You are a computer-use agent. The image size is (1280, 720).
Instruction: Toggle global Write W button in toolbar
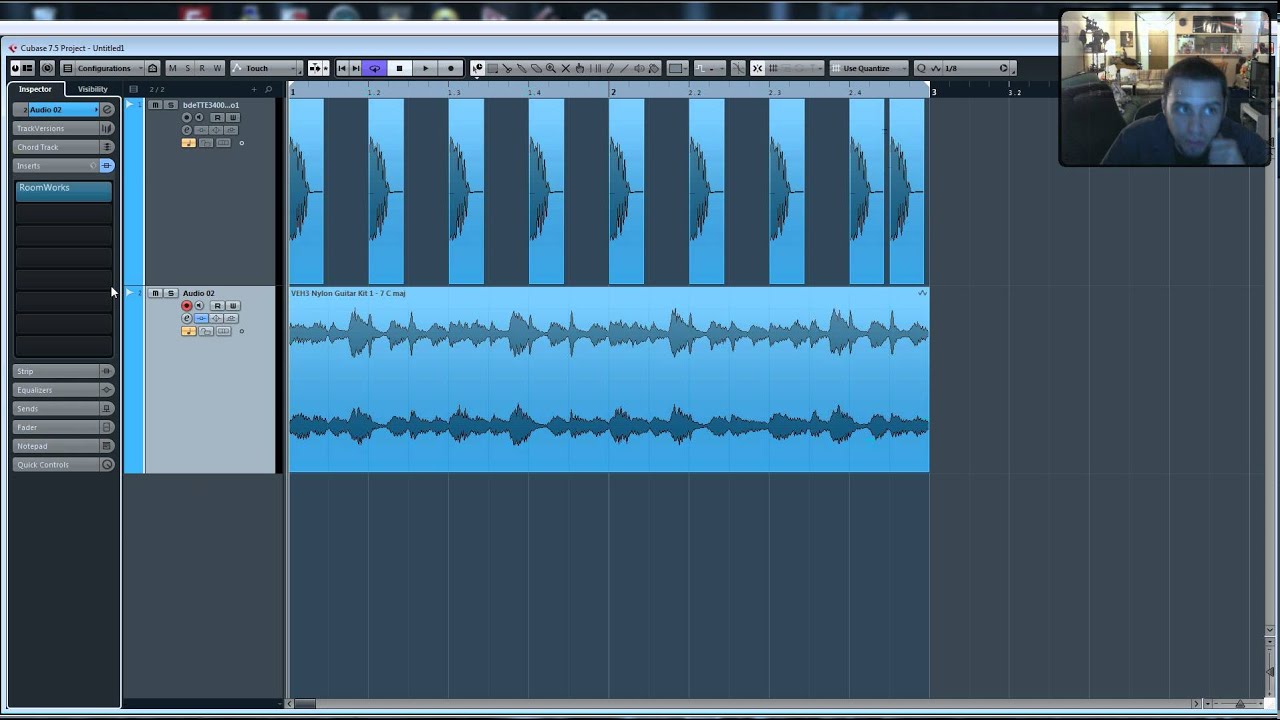click(217, 68)
